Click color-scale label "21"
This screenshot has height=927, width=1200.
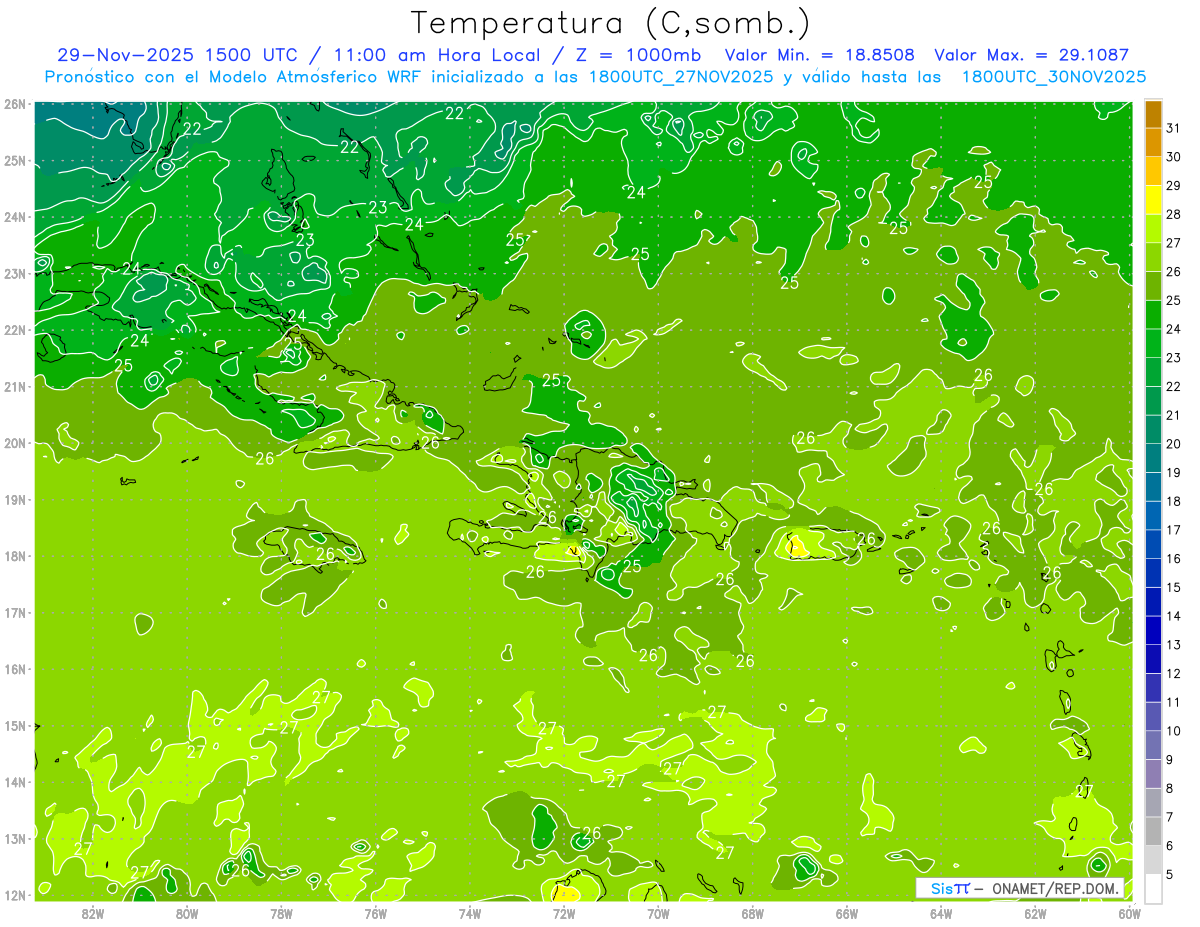[1174, 415]
